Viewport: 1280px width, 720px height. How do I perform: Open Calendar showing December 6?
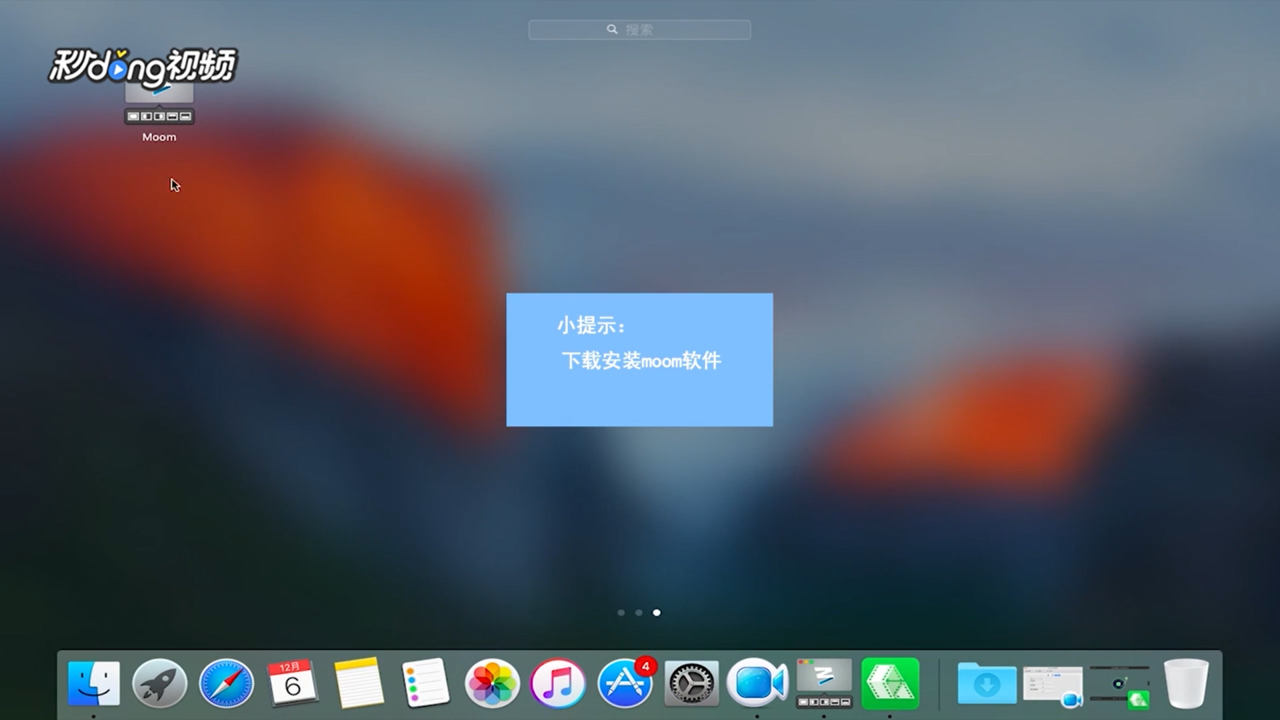(x=292, y=684)
